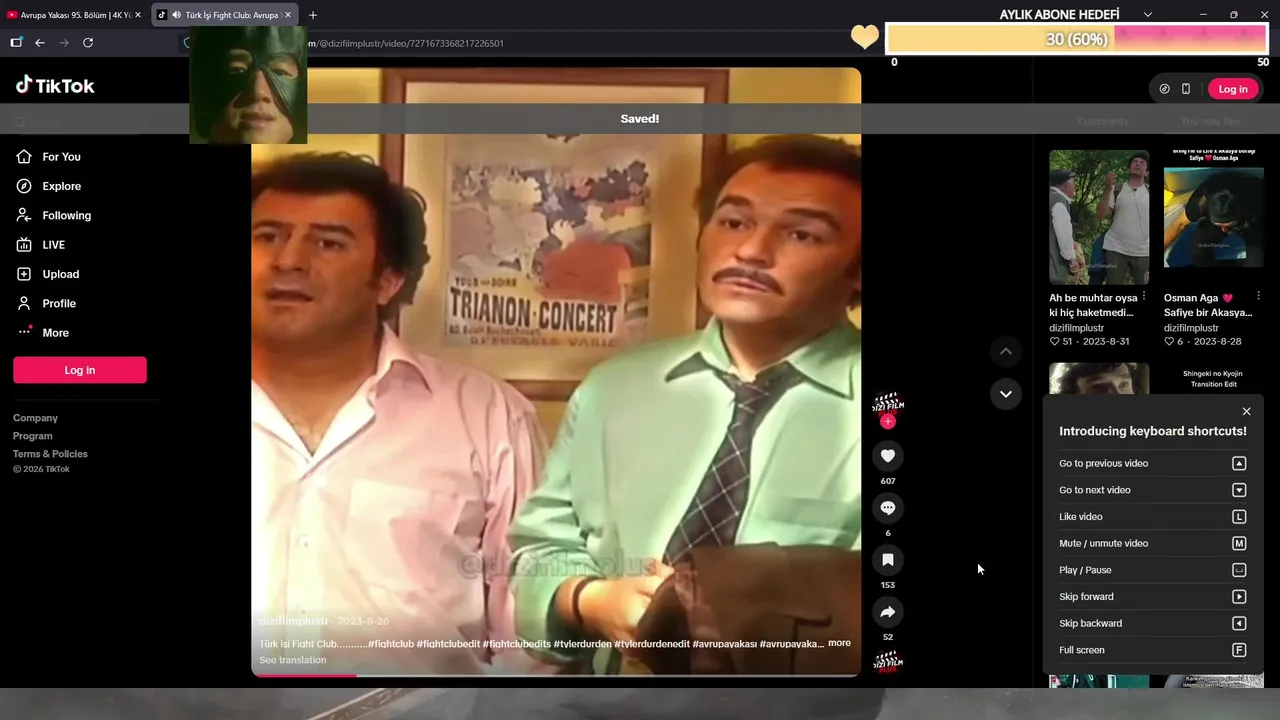Go back in browser history
Screen dimensions: 1280x720
tap(40, 43)
